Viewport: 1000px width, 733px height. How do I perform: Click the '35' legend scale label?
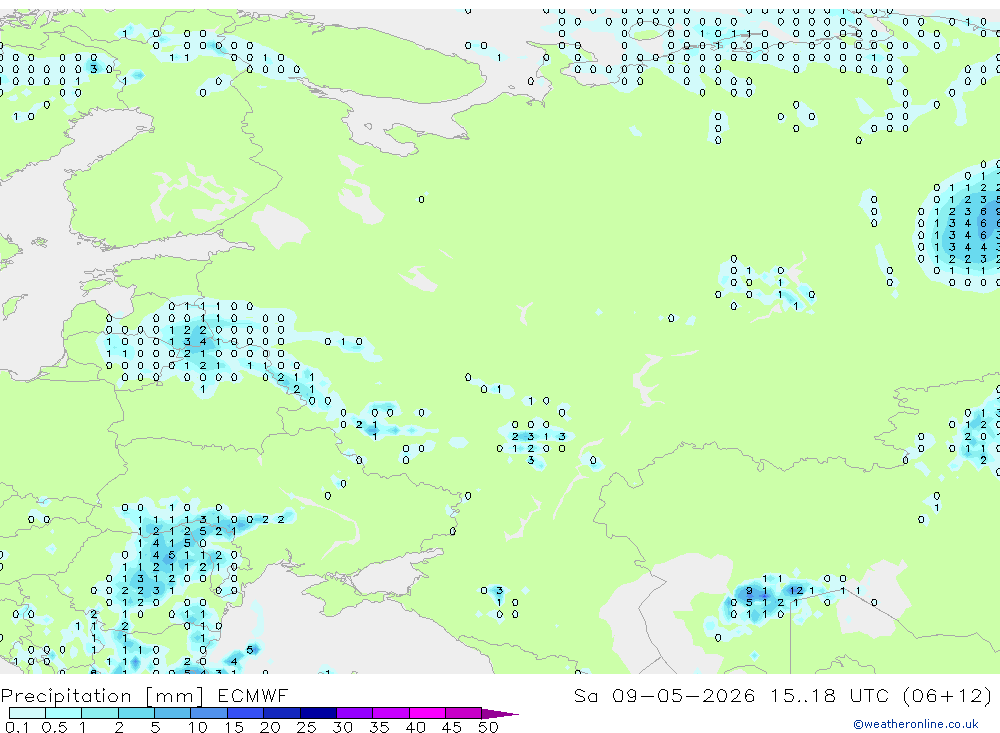(379, 727)
